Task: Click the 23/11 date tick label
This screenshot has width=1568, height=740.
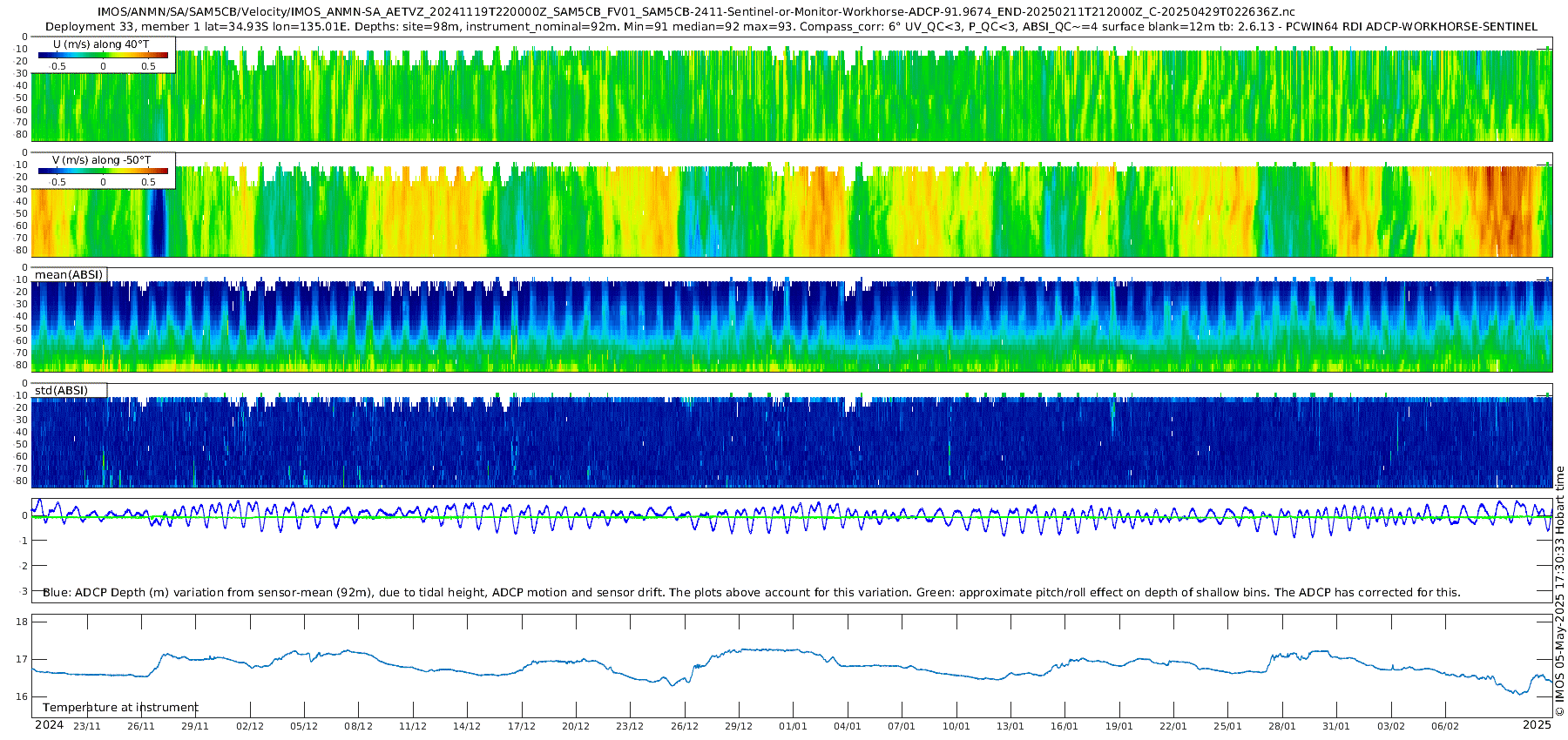Action: (x=87, y=726)
